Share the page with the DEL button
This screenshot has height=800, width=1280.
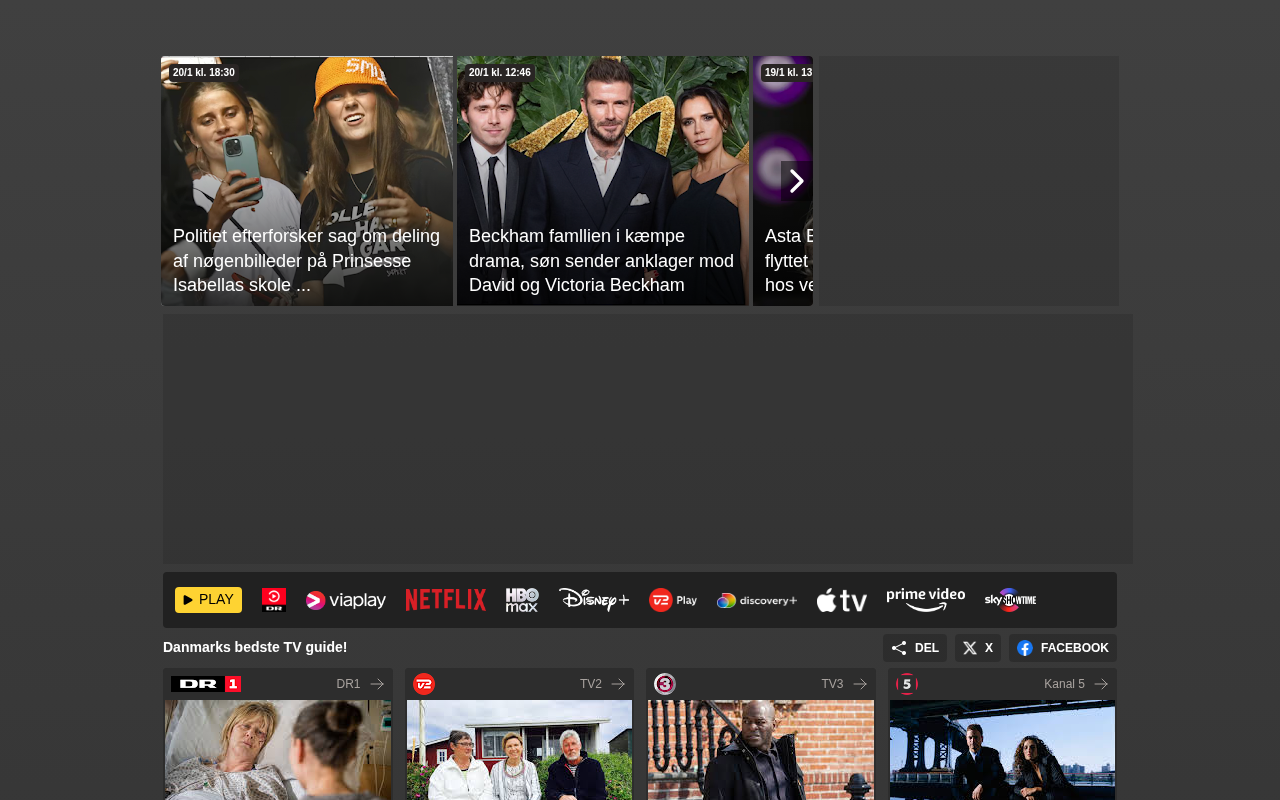[914, 648]
